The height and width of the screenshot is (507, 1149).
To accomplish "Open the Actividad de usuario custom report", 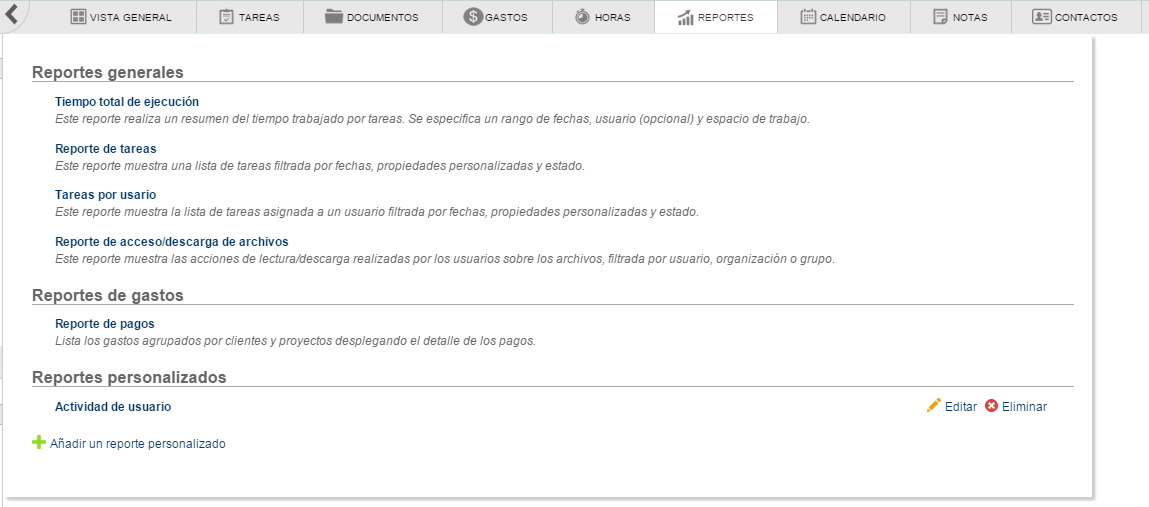I will click(x=113, y=407).
